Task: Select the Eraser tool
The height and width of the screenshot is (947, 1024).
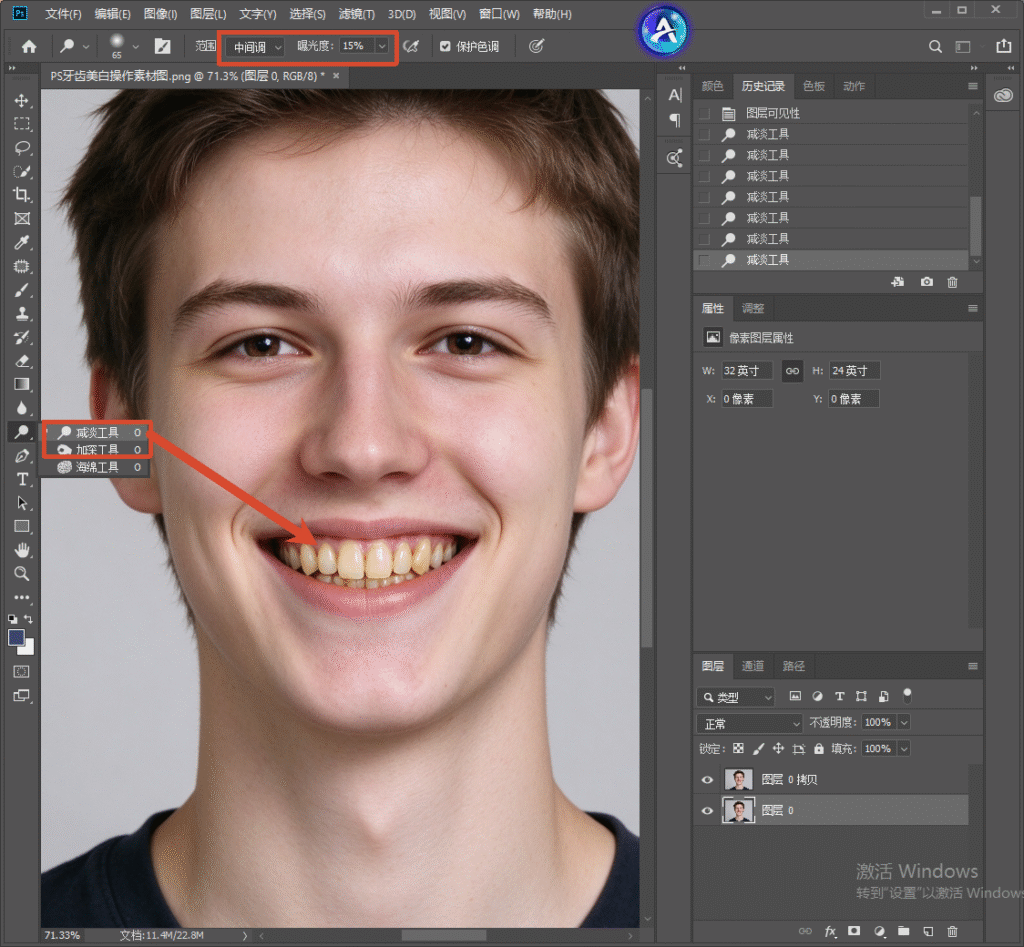Action: coord(22,361)
